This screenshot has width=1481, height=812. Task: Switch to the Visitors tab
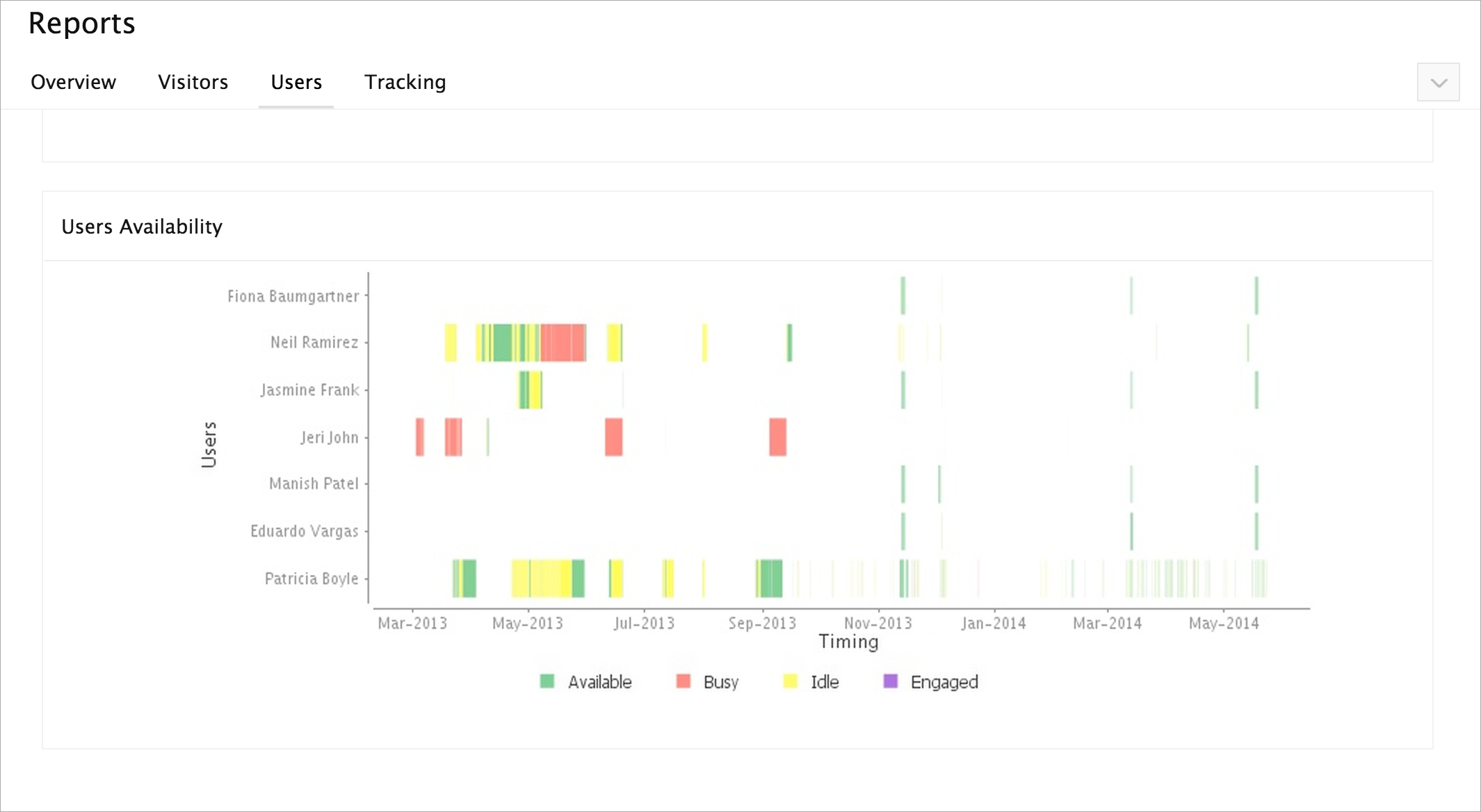coord(193,82)
